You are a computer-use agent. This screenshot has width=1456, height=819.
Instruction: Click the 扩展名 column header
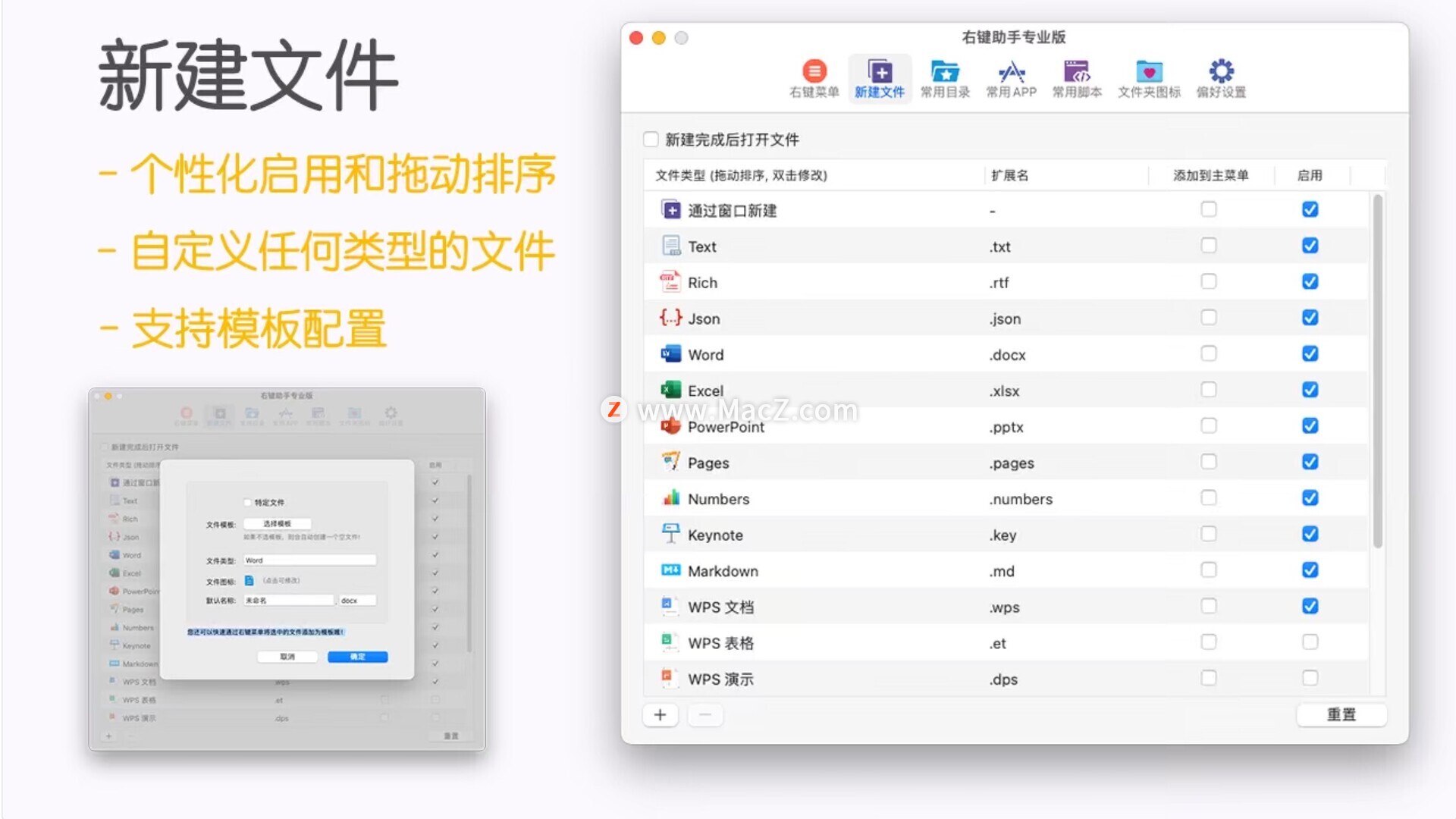tap(1010, 175)
